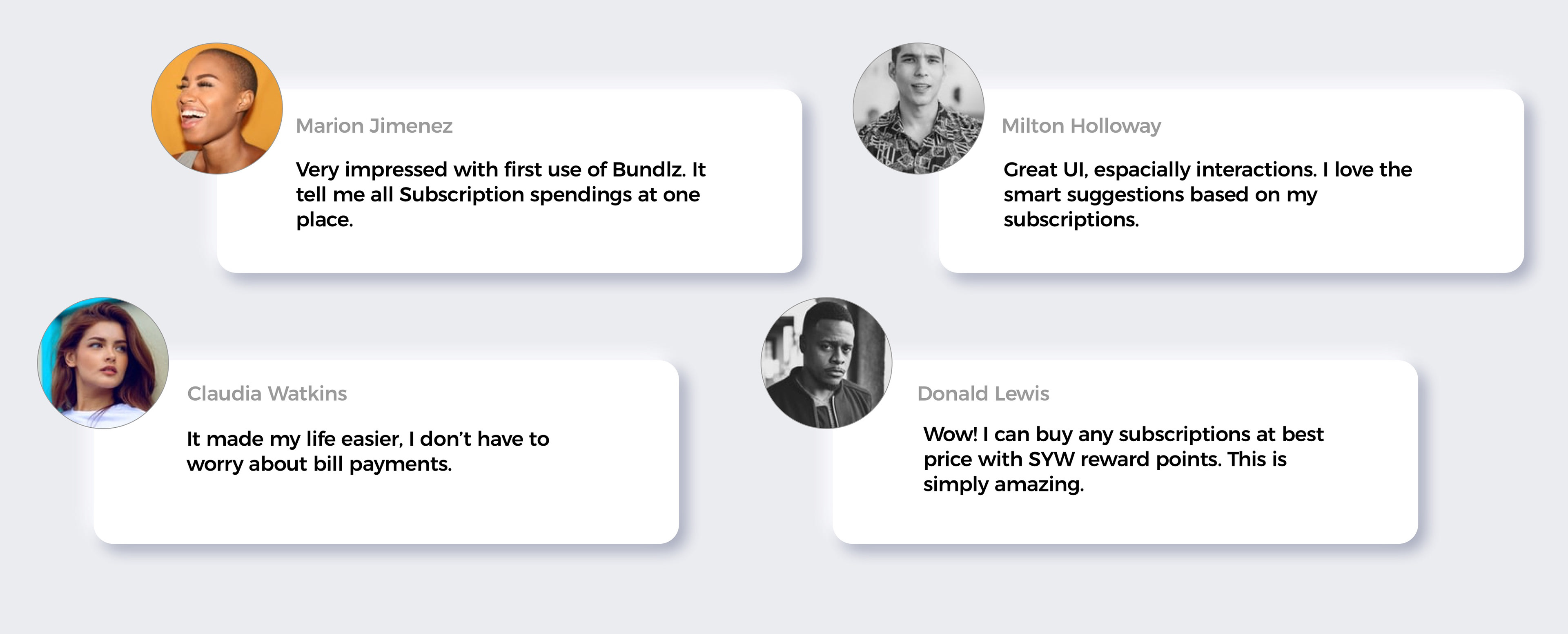Click the avatar photo beside Donald Lewis's testimonial
Screen dimensions: 1568x634
(826, 363)
